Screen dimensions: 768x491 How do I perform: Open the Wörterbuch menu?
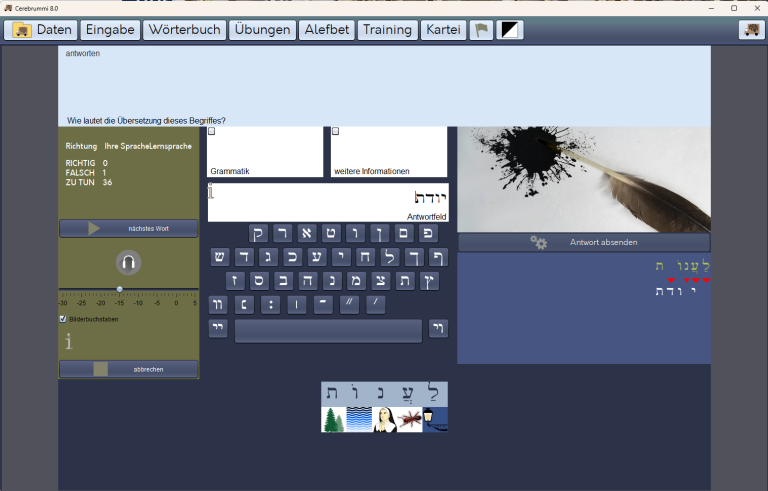click(x=184, y=30)
